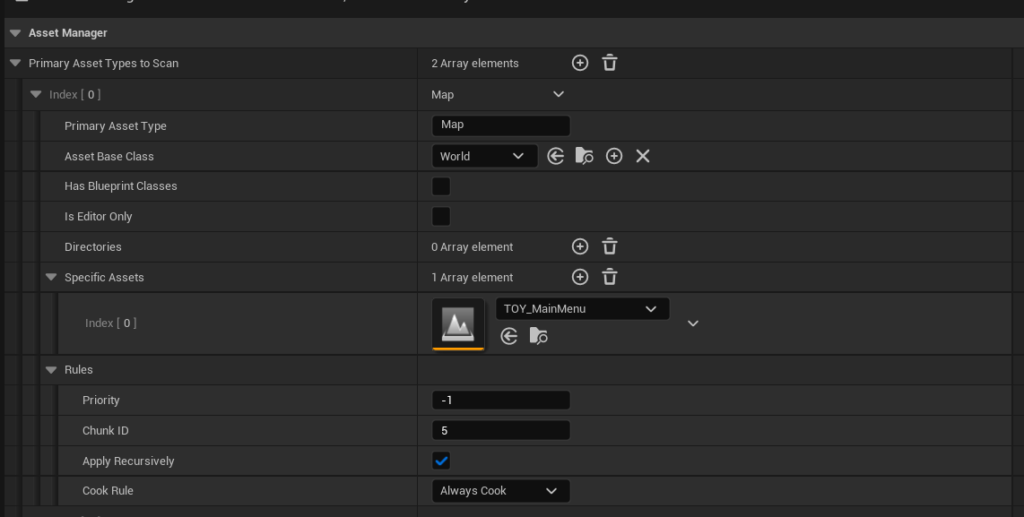This screenshot has width=1024, height=517.
Task: Open the Cook Rule dropdown
Action: 500,491
